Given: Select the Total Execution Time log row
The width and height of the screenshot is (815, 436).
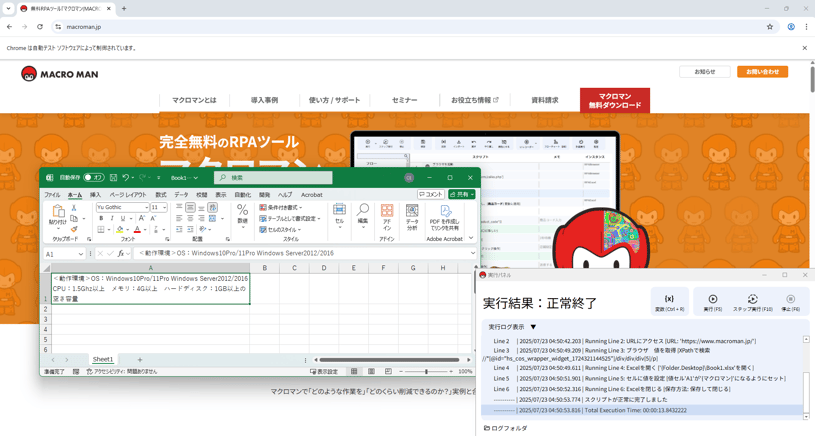Looking at the screenshot, I should [642, 410].
